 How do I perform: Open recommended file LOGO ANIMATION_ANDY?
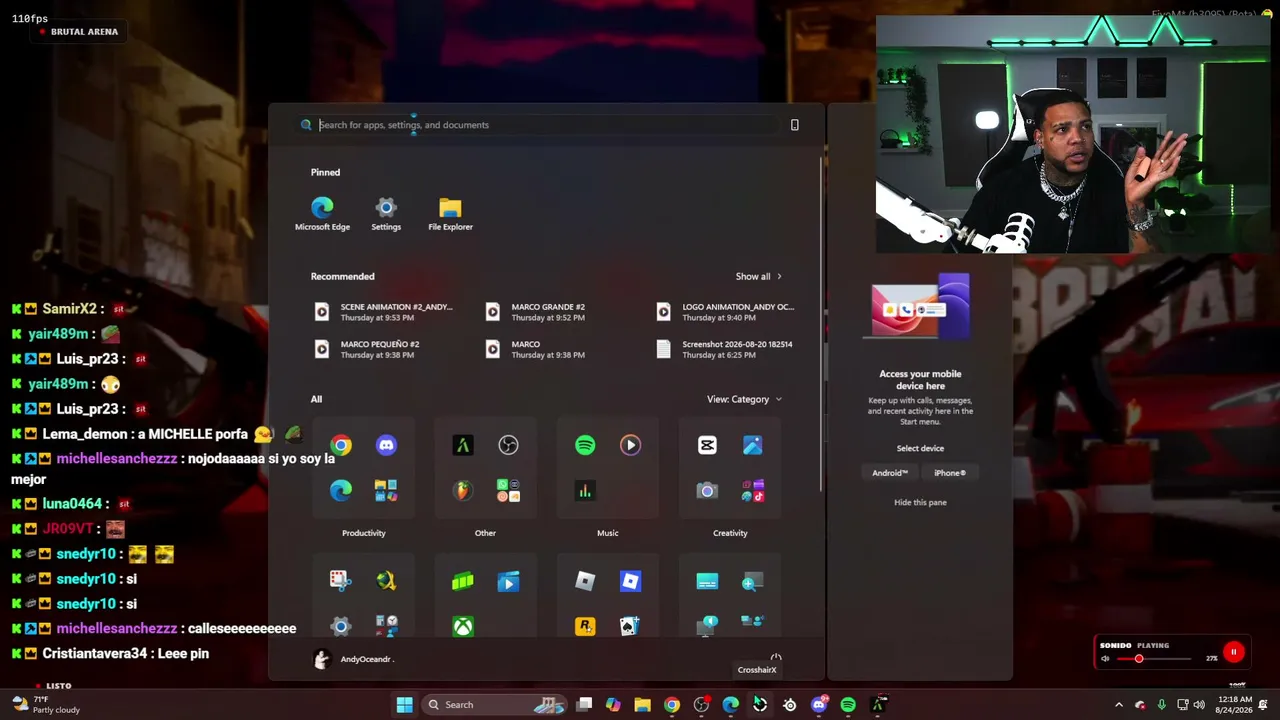(x=725, y=312)
